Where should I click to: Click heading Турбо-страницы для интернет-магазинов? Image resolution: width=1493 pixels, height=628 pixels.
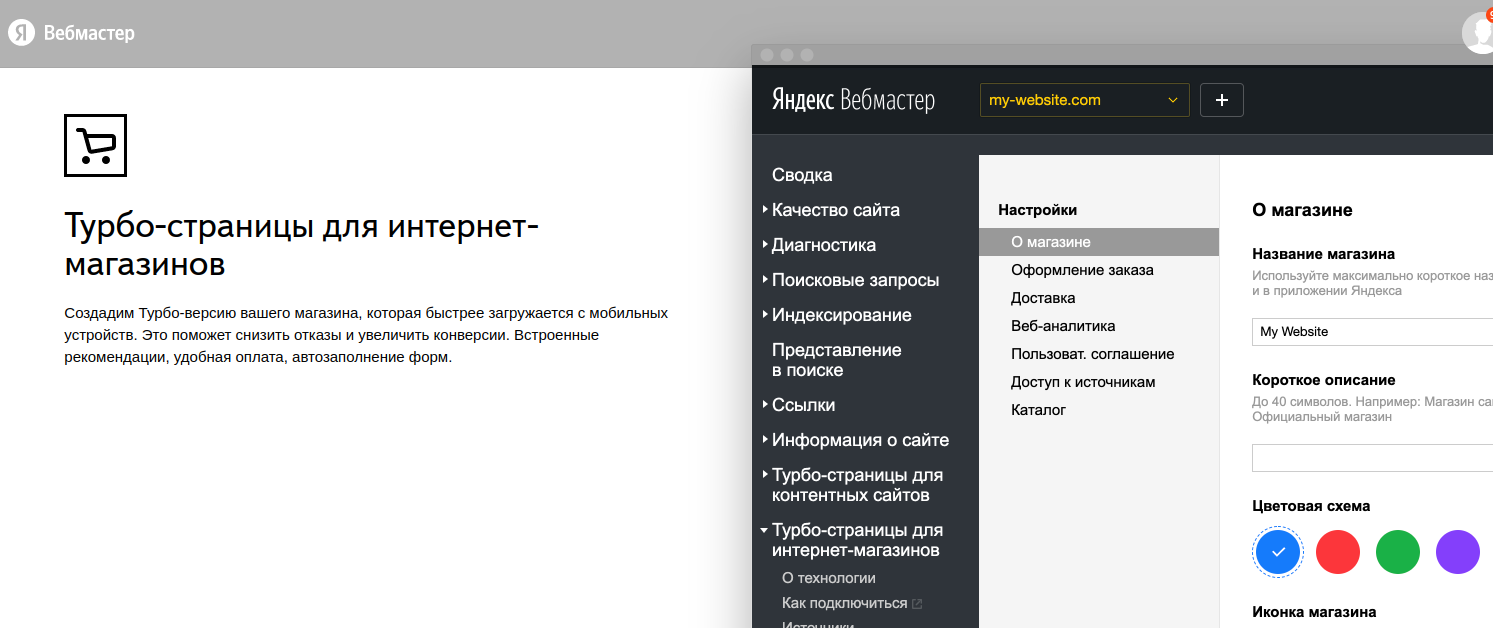(302, 245)
